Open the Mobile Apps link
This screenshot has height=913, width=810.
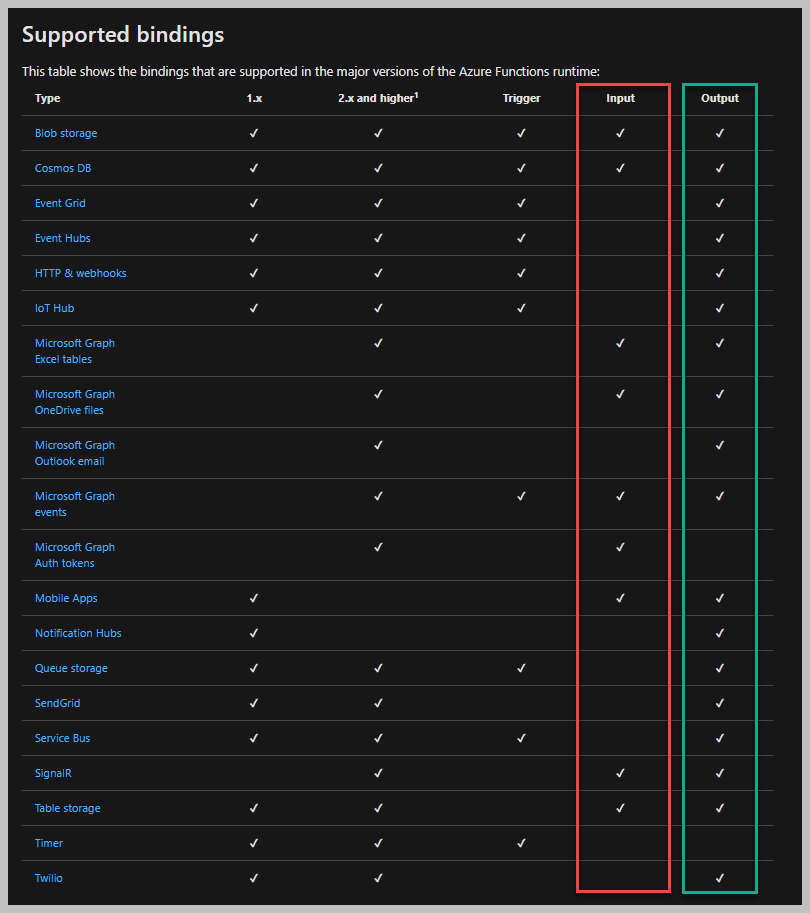pos(66,599)
